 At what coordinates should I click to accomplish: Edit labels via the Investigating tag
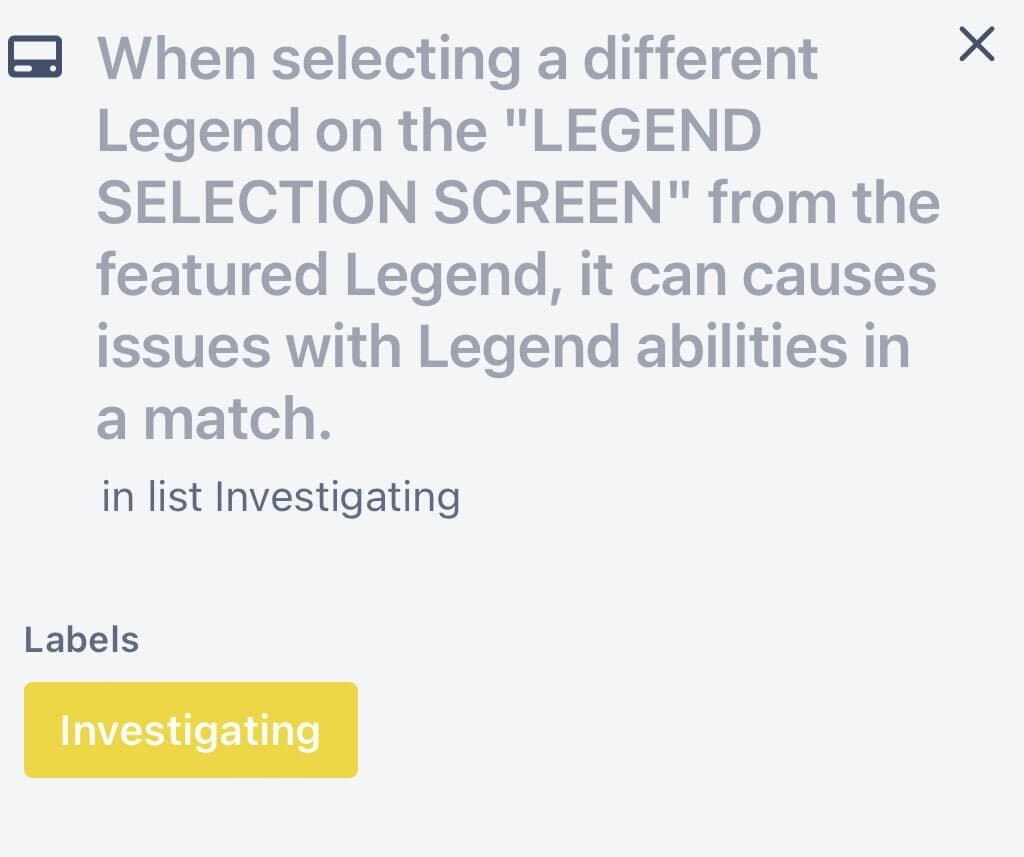[190, 730]
